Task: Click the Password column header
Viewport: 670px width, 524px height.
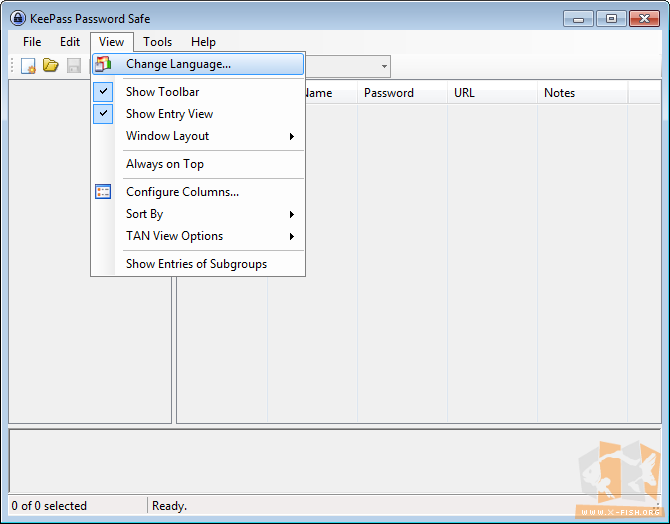Action: point(389,93)
